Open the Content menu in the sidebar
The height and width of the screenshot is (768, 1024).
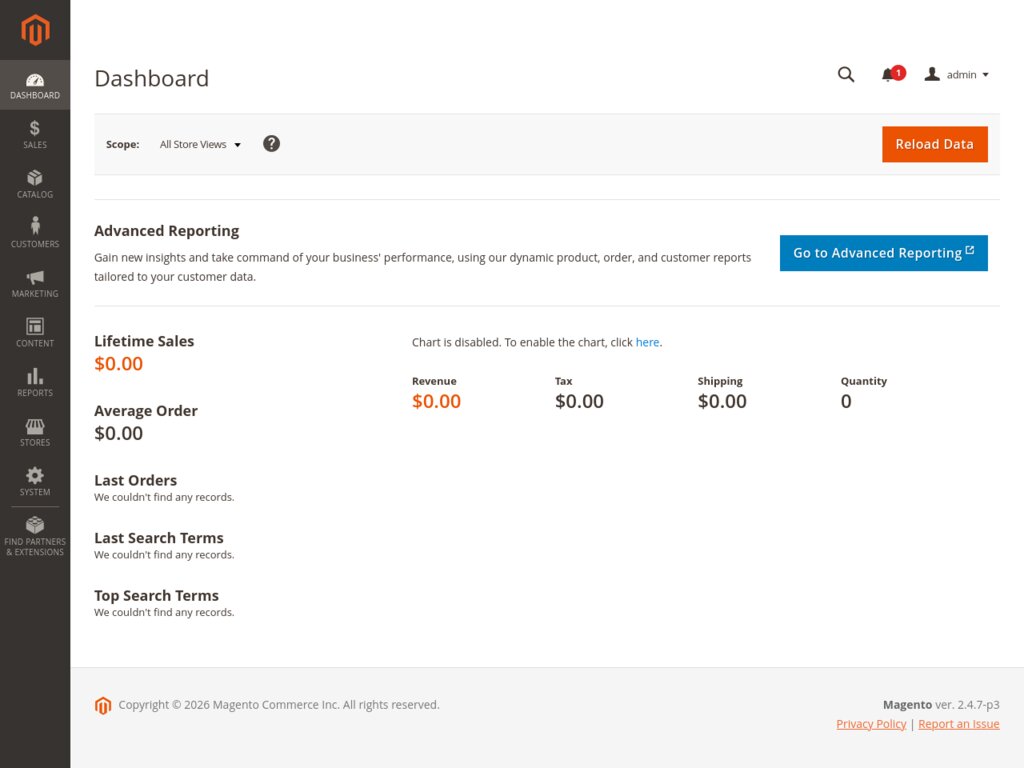35,333
